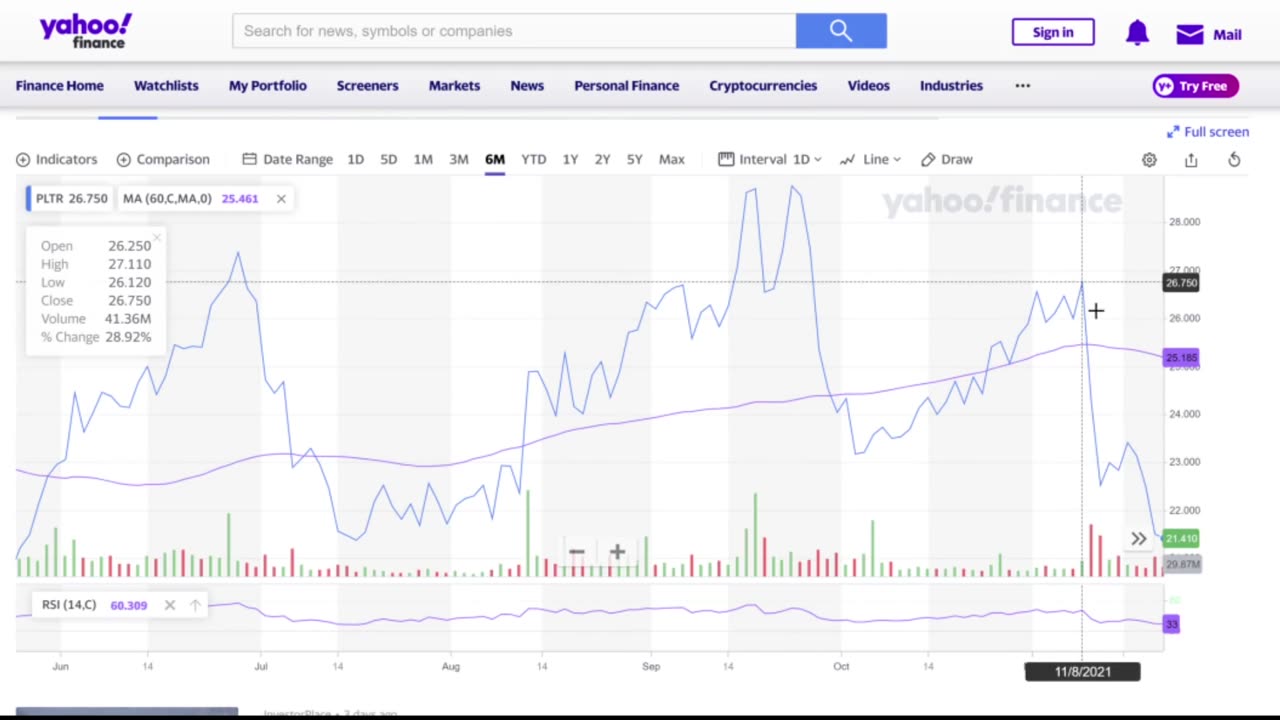The image size is (1280, 720).
Task: Open Watchlists tab
Action: (x=166, y=86)
